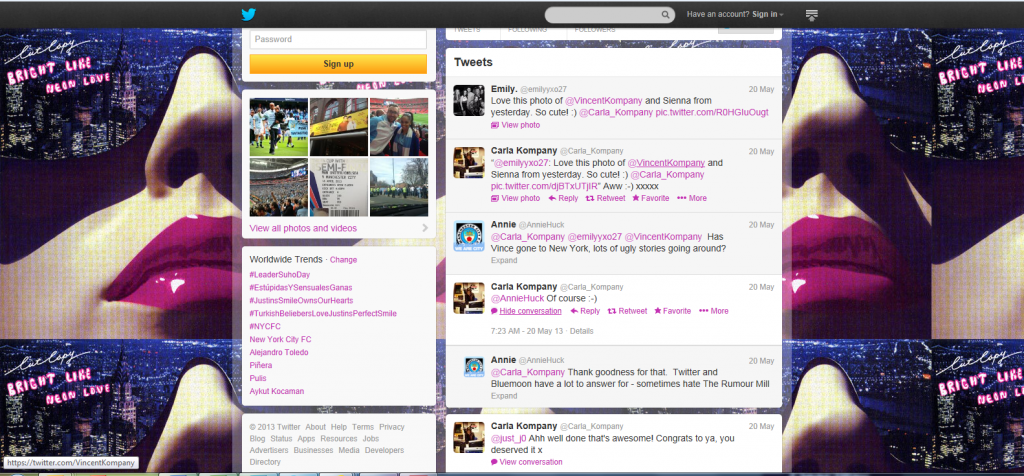
Task: Open the footer Status link
Action: 281,439
